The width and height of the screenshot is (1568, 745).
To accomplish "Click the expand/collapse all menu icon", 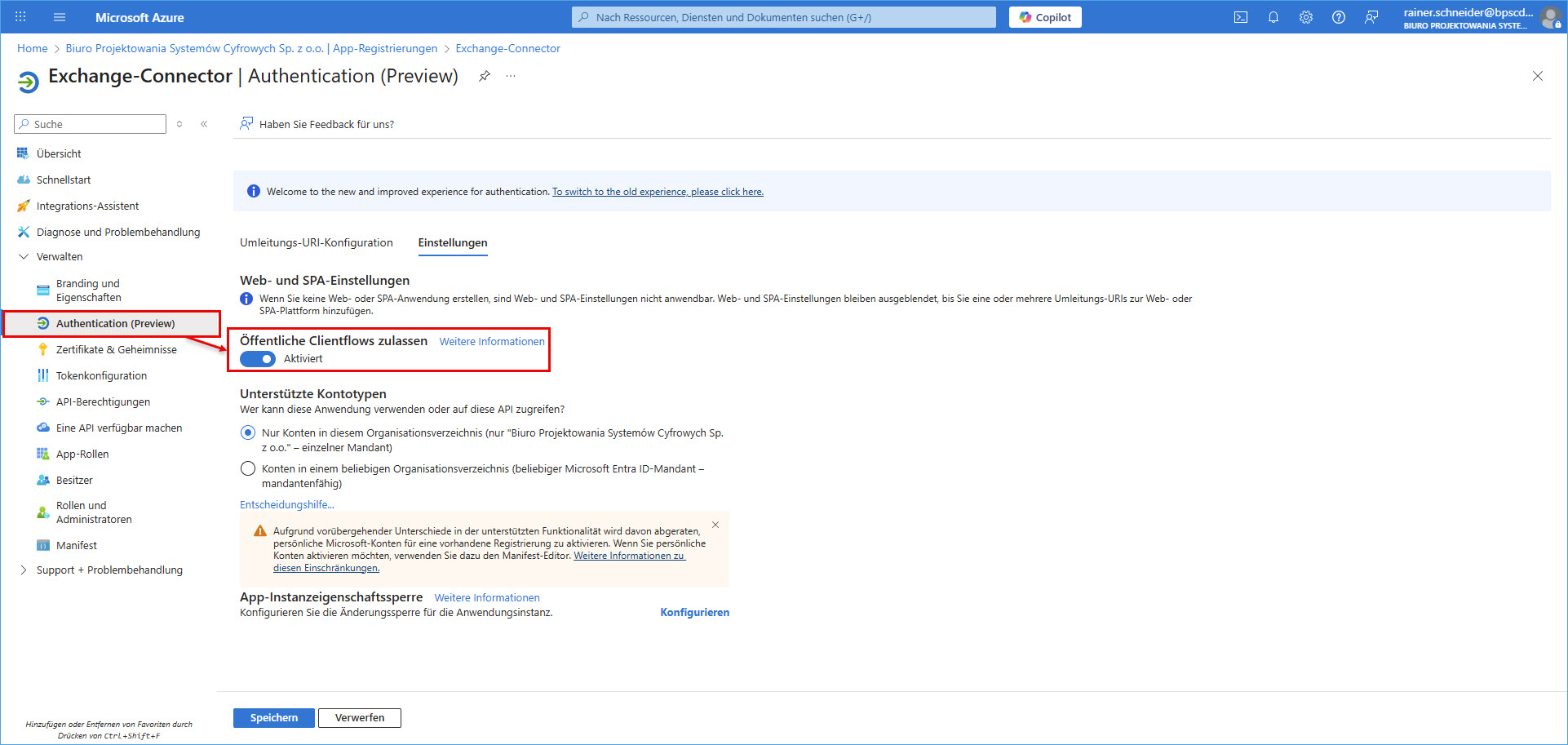I will point(179,124).
